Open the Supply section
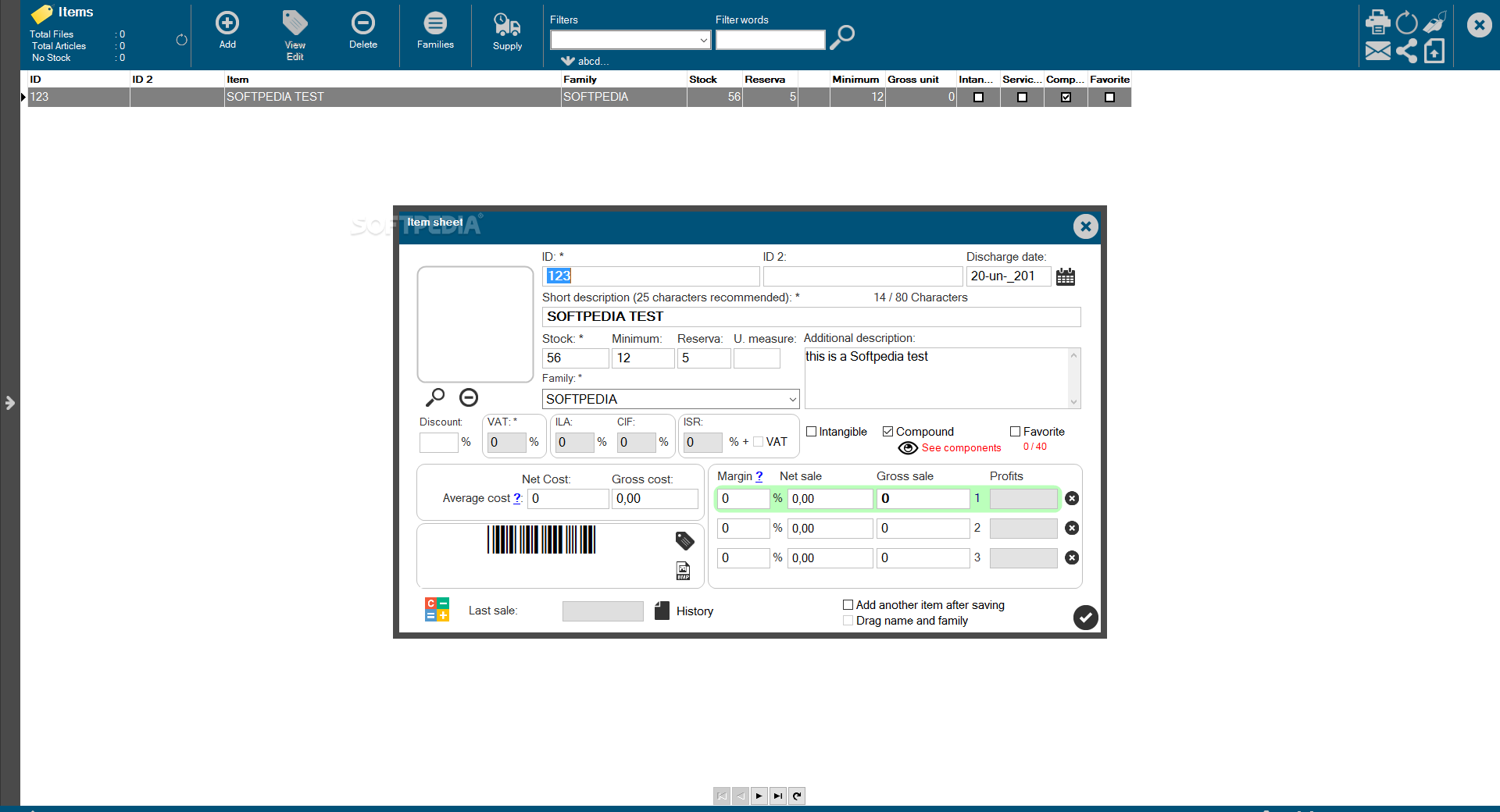Screen dimensions: 1500x812 [x=507, y=31]
